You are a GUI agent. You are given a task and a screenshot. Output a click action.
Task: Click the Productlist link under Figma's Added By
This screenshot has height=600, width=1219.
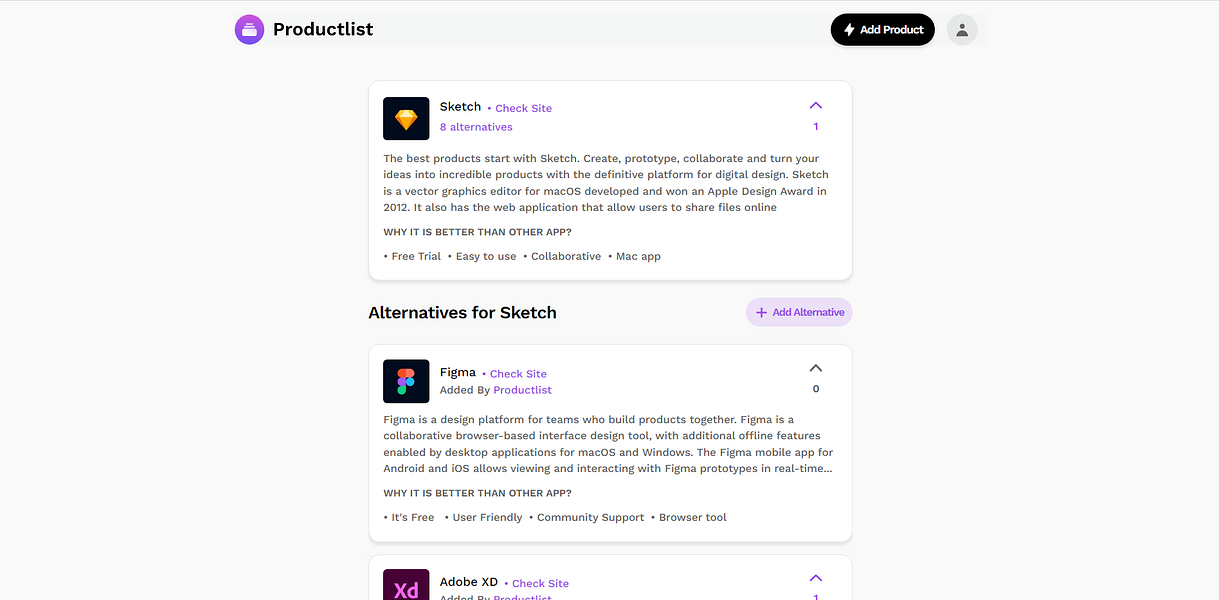tap(522, 389)
